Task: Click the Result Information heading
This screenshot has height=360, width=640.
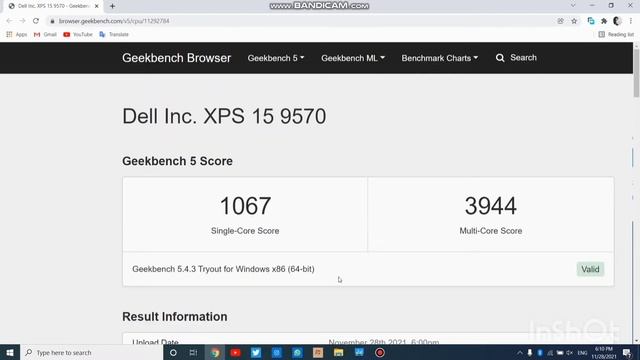Action: click(175, 317)
